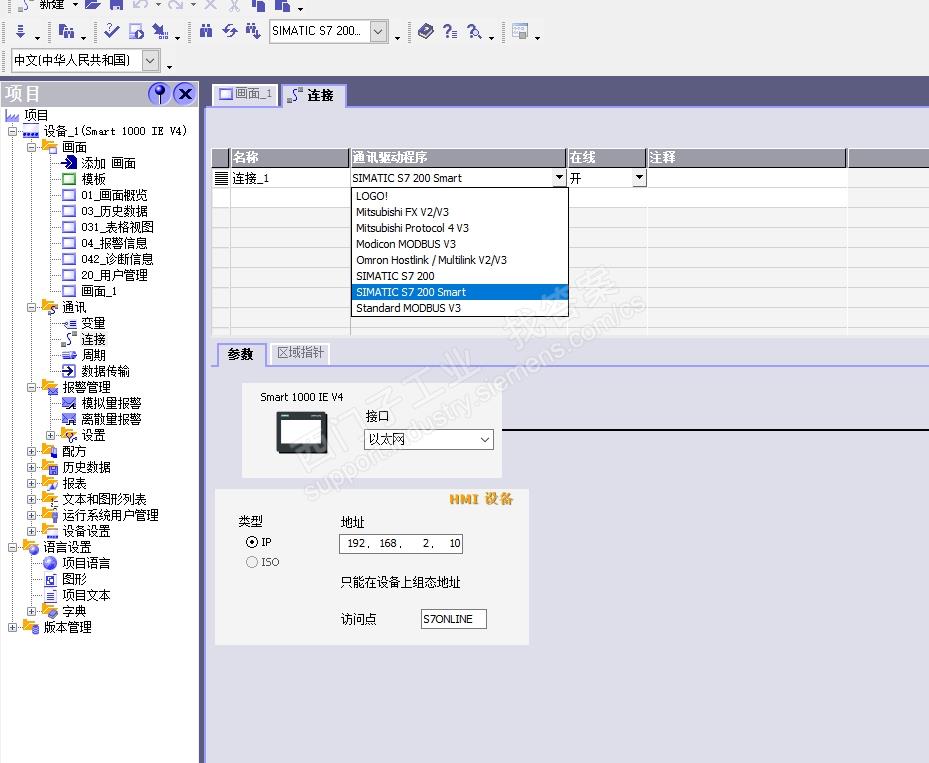Open the language dropdown '中文(中华人民共和国)'
929x763 pixels.
point(150,60)
